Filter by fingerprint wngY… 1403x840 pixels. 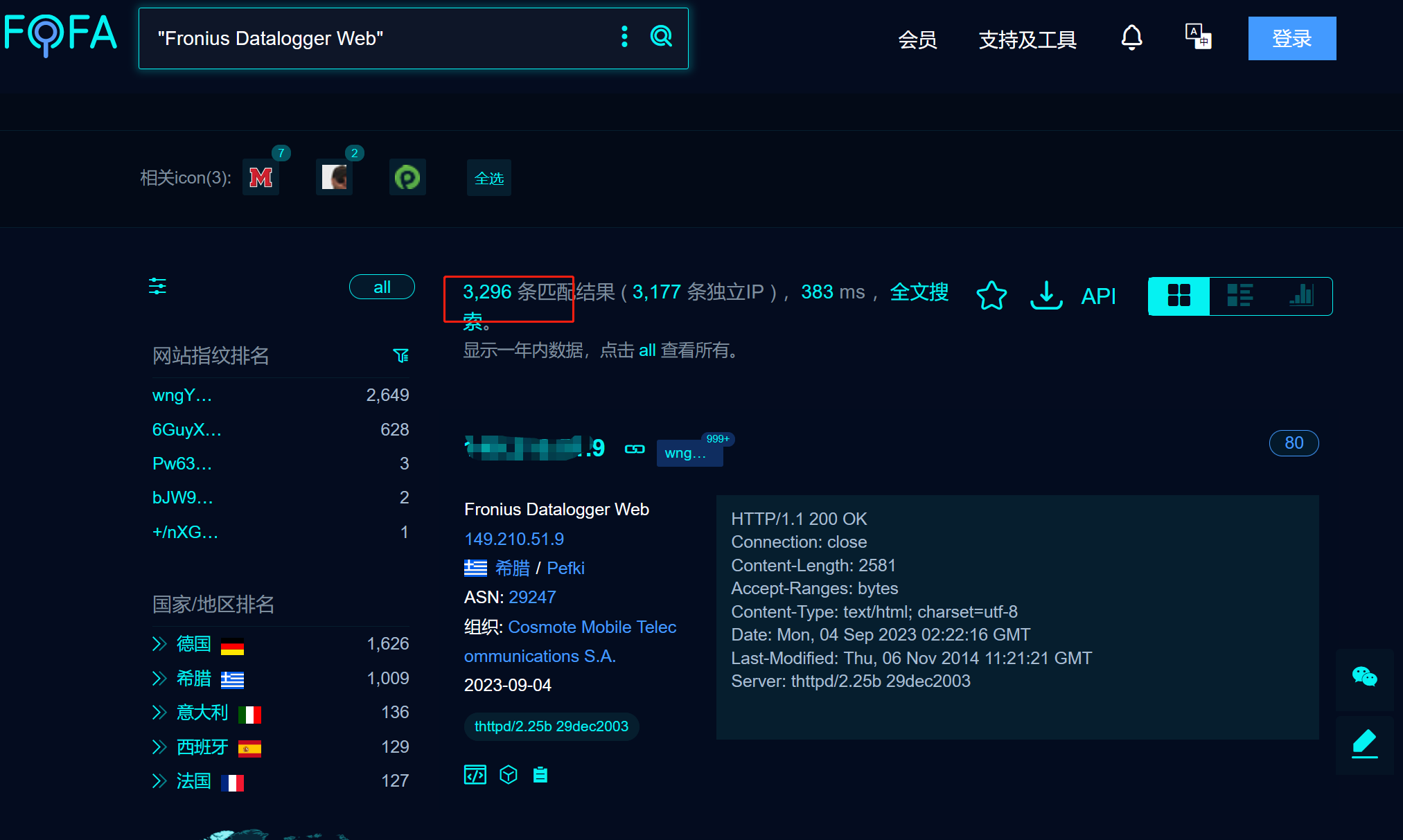coord(182,395)
